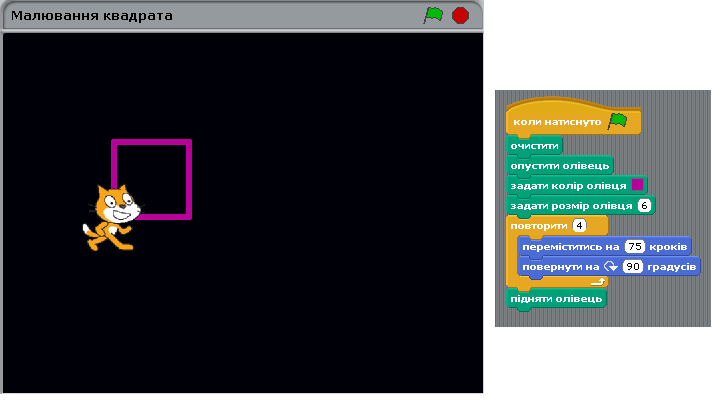Select the 'повернути на' turn block

[609, 267]
